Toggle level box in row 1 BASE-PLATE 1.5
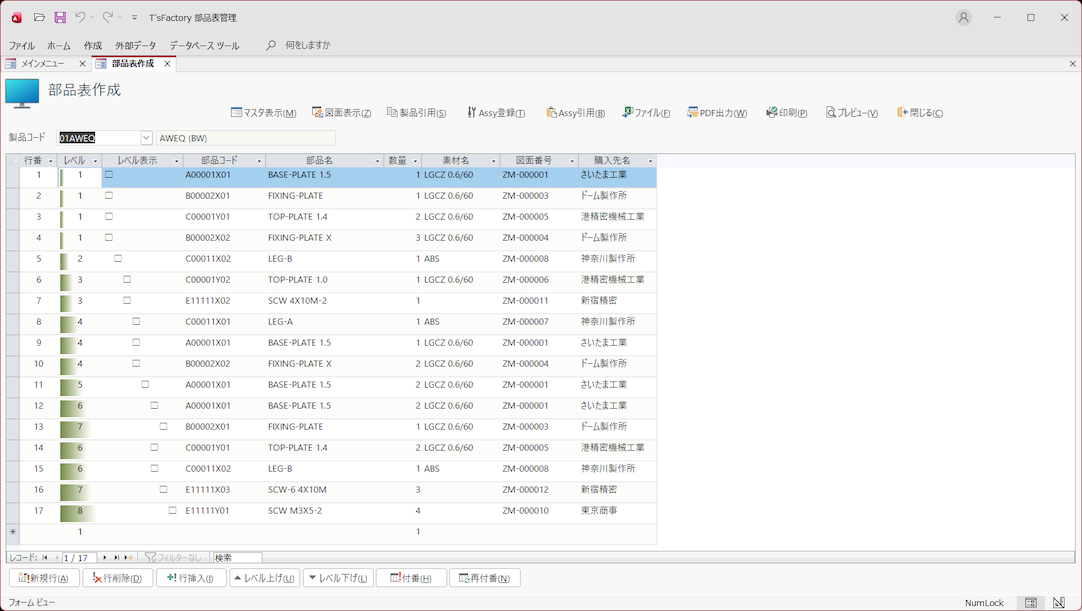Viewport: 1082px width, 611px height. coord(109,175)
